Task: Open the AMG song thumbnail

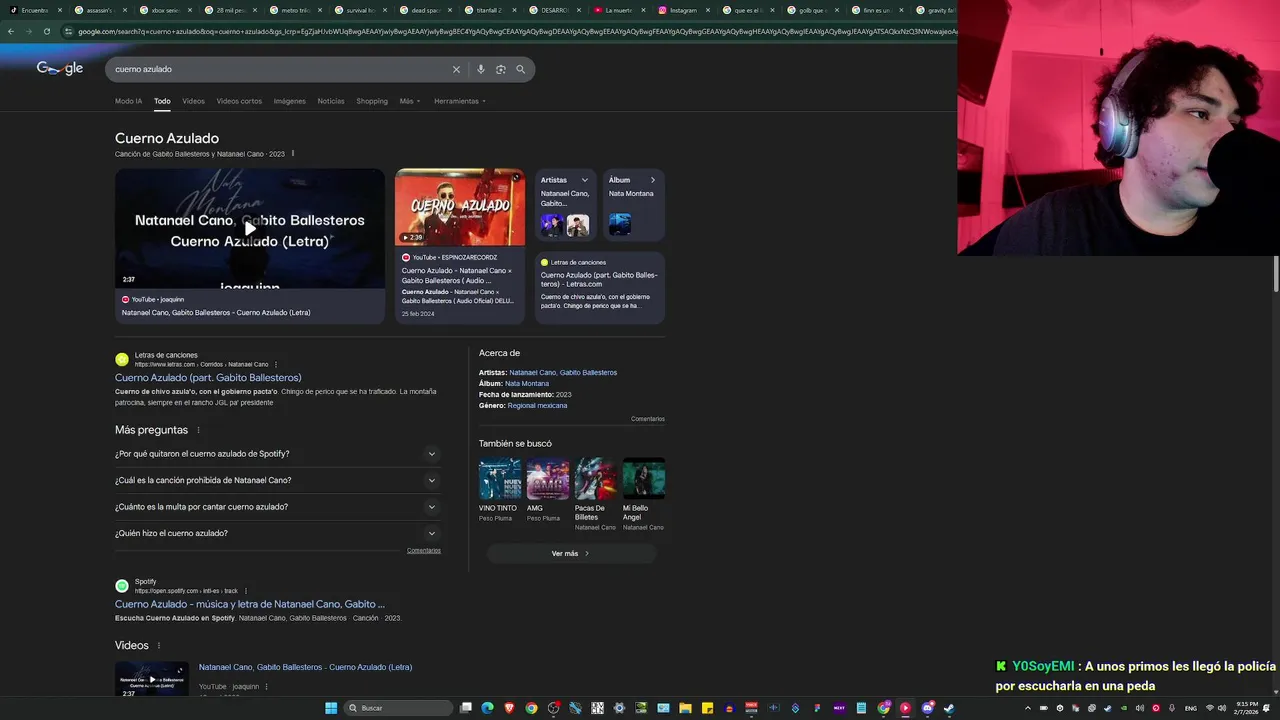Action: coord(548,479)
